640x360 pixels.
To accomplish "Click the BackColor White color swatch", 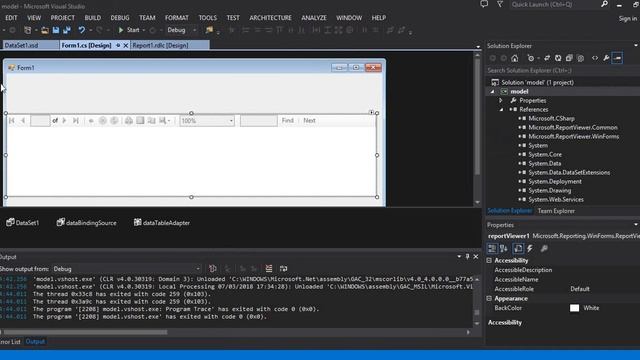I will click(574, 308).
